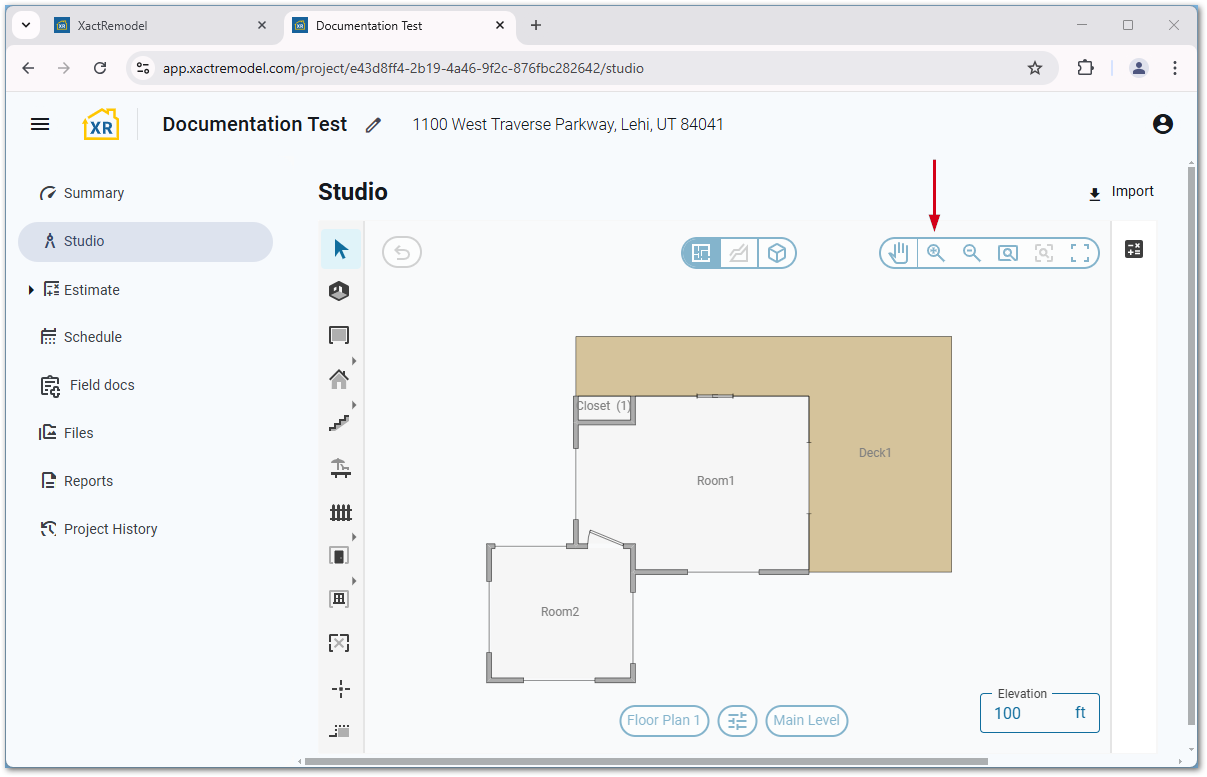Image resolution: width=1207 pixels, height=777 pixels.
Task: Open the hamburger navigation menu
Action: click(x=40, y=124)
